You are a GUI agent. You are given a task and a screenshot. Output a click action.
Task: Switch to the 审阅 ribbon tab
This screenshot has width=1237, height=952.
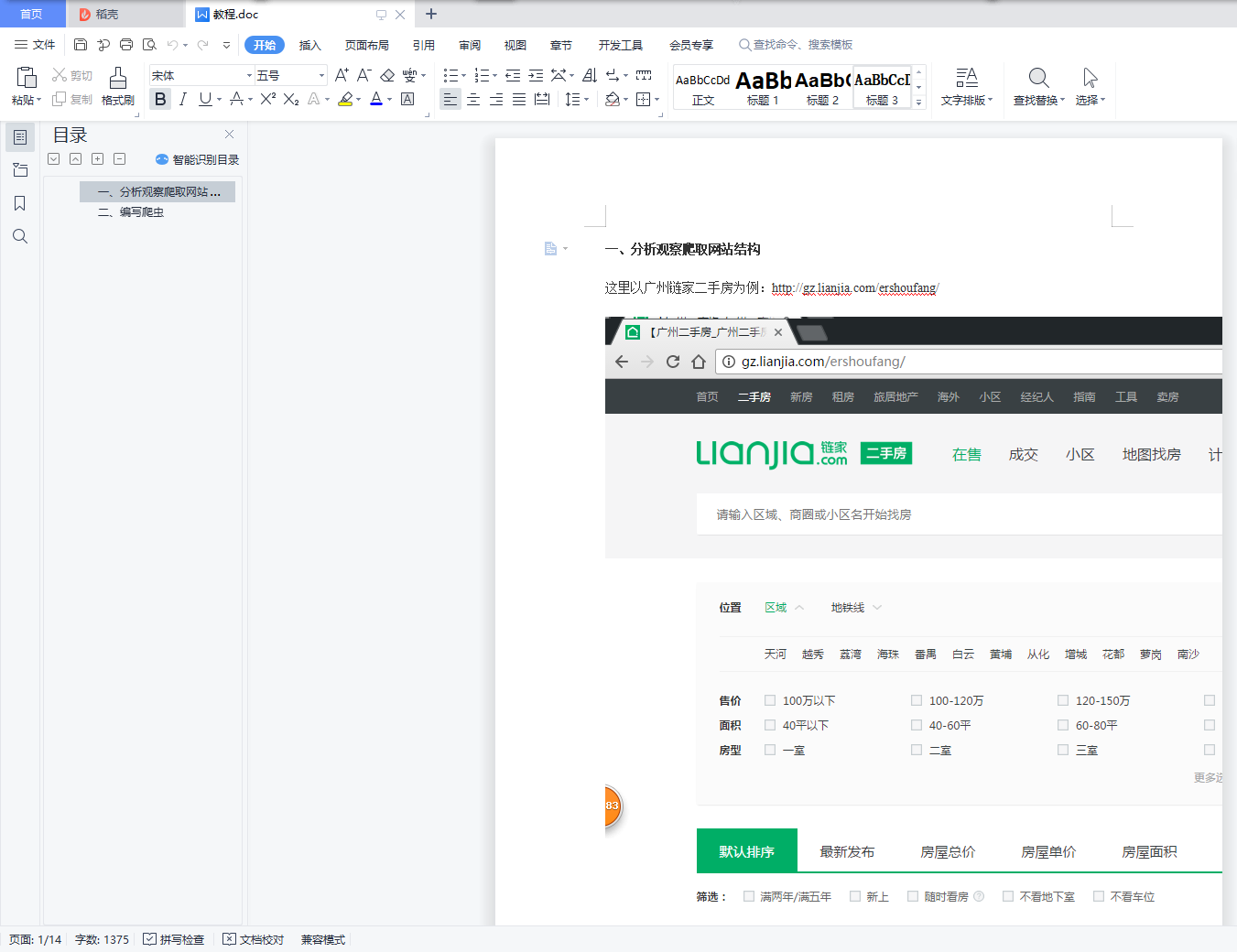click(470, 45)
